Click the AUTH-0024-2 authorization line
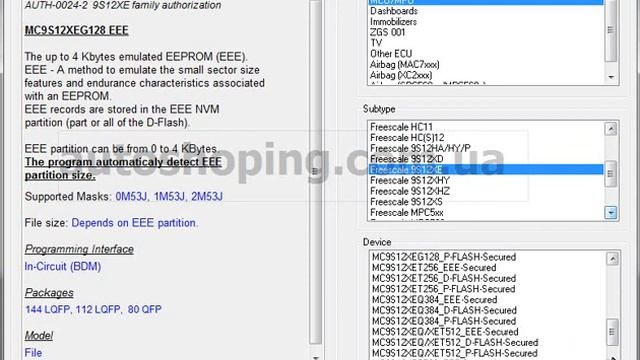The width and height of the screenshot is (640, 360). (x=123, y=5)
